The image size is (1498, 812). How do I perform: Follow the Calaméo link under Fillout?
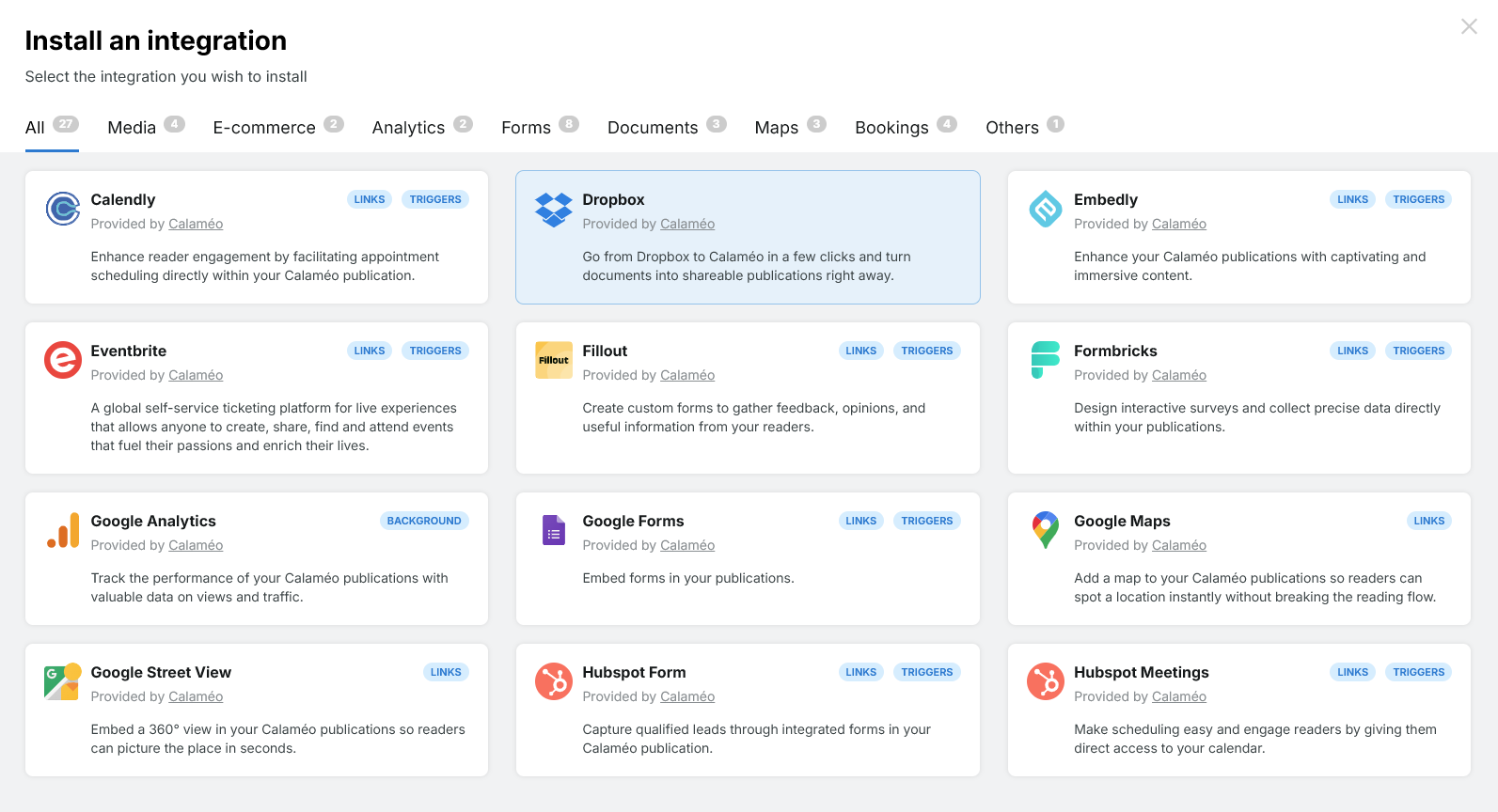687,375
